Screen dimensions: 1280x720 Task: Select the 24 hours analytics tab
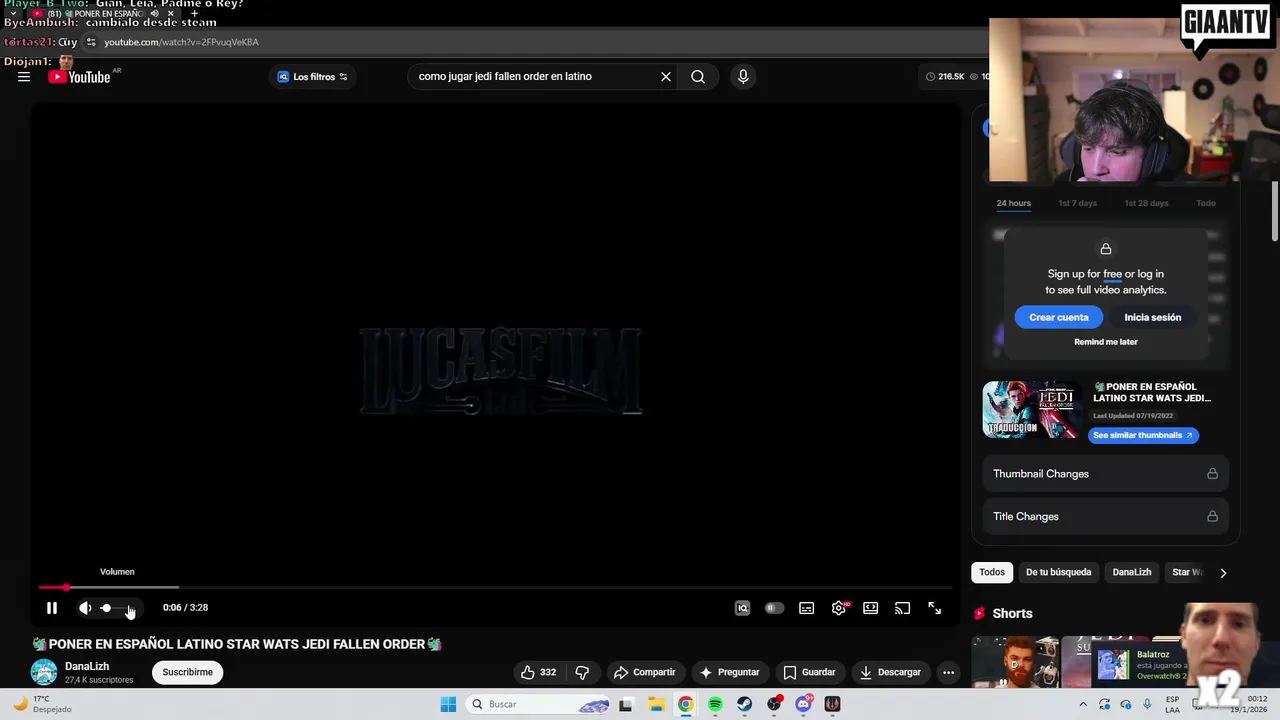pos(1013,203)
